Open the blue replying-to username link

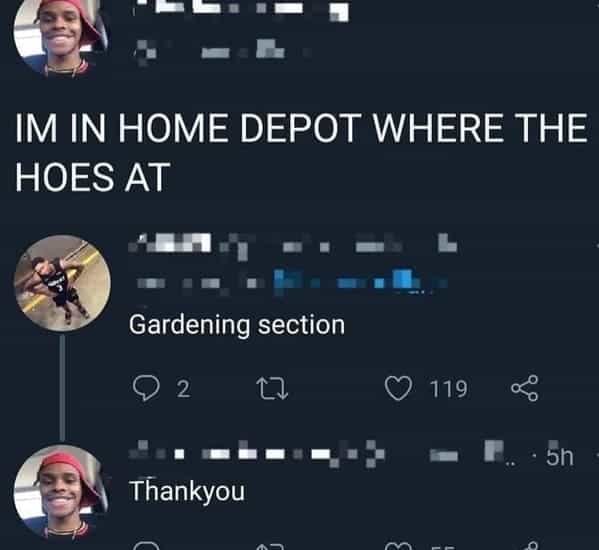pyautogui.click(x=360, y=282)
